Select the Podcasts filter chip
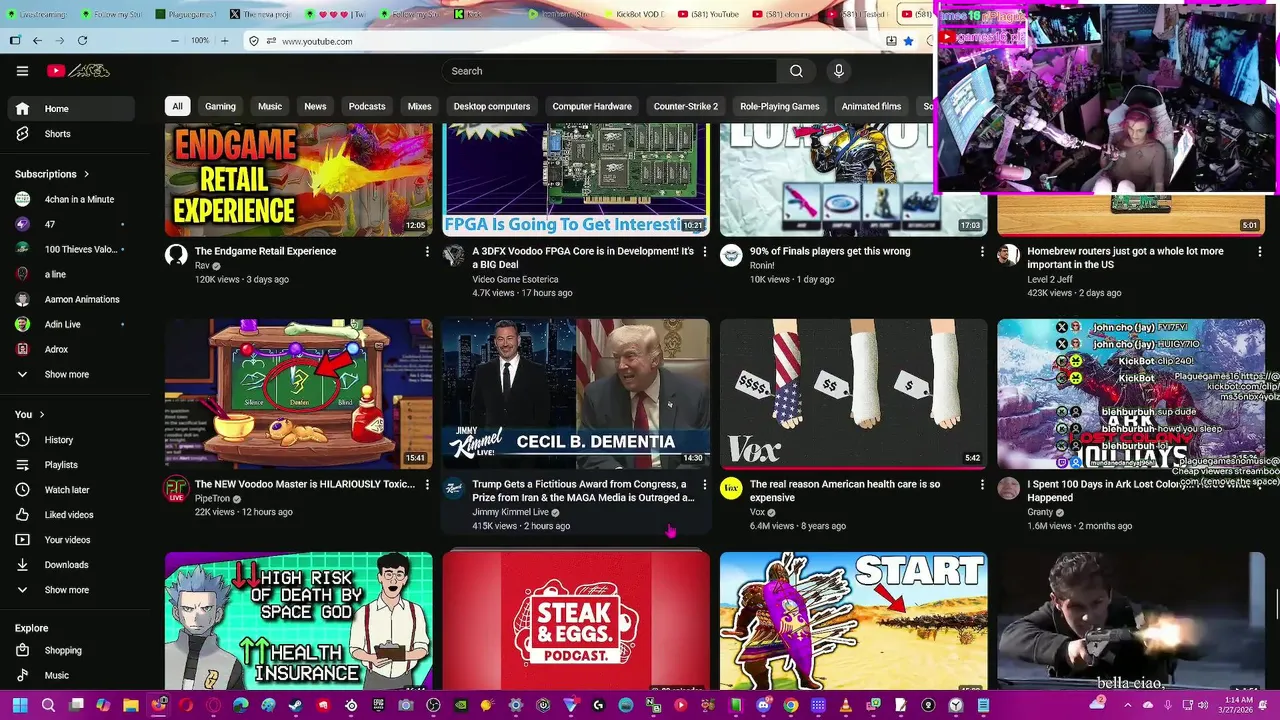Screen dimensions: 1280x720 pos(367,106)
